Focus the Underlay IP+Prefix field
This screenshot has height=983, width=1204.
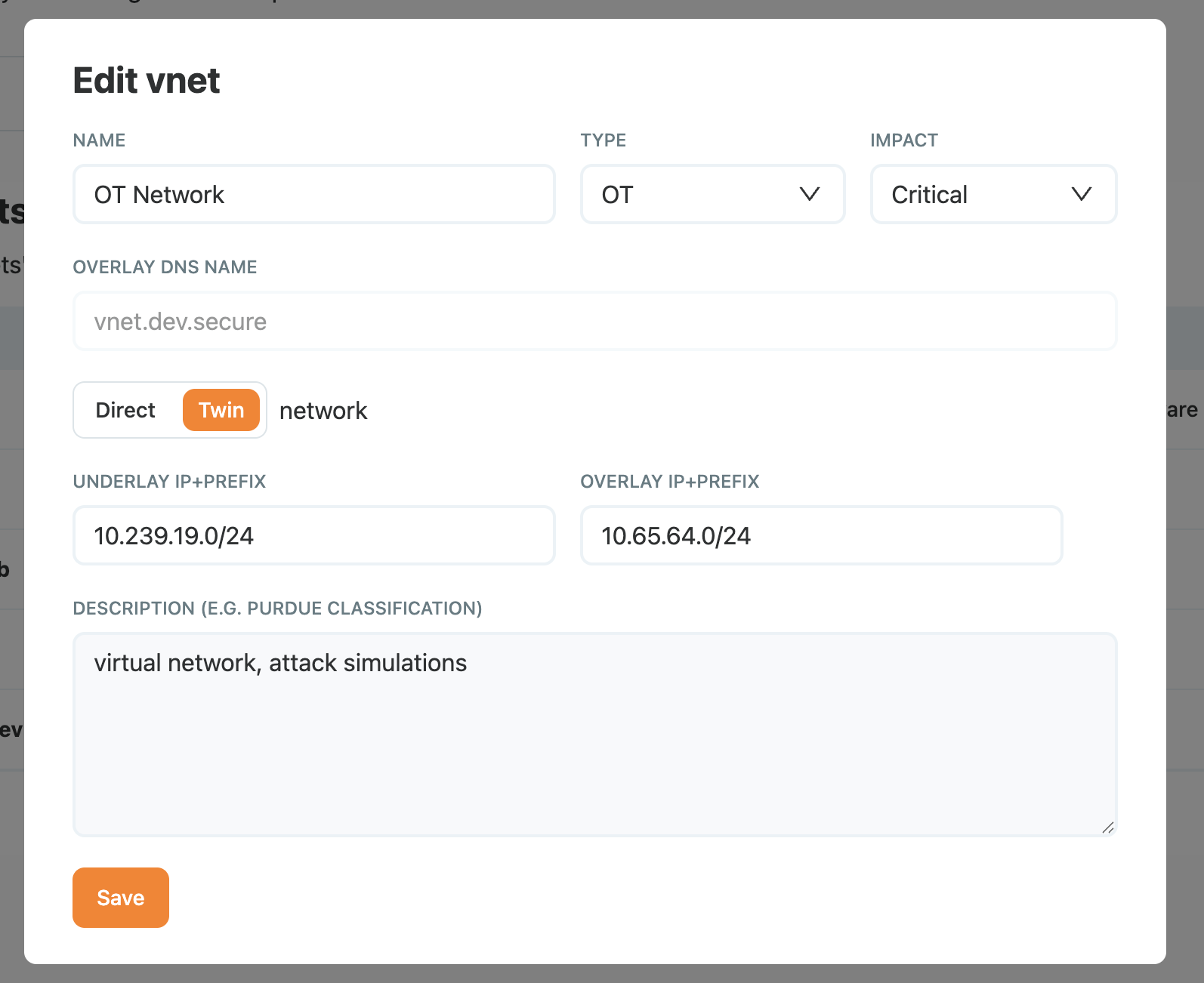[x=313, y=536]
